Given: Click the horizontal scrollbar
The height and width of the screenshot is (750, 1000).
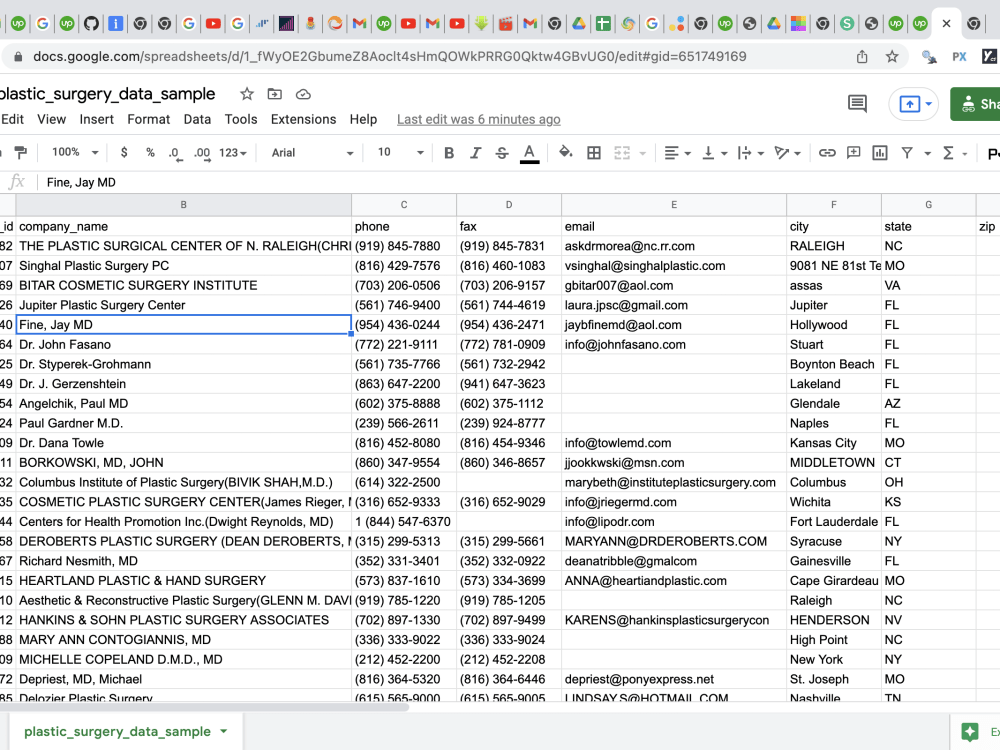Looking at the screenshot, I should 204,707.
